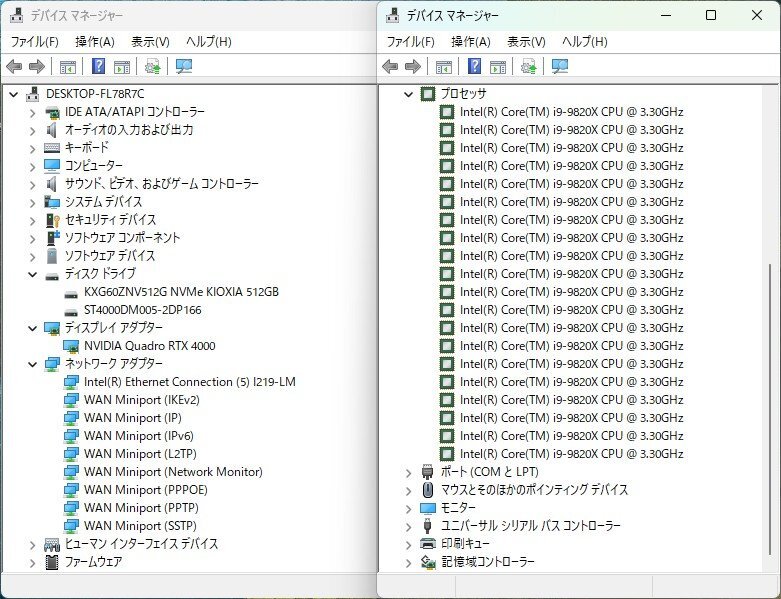Open ファイル(F) menu in right window
Screen dimensions: 781x599
[411, 42]
